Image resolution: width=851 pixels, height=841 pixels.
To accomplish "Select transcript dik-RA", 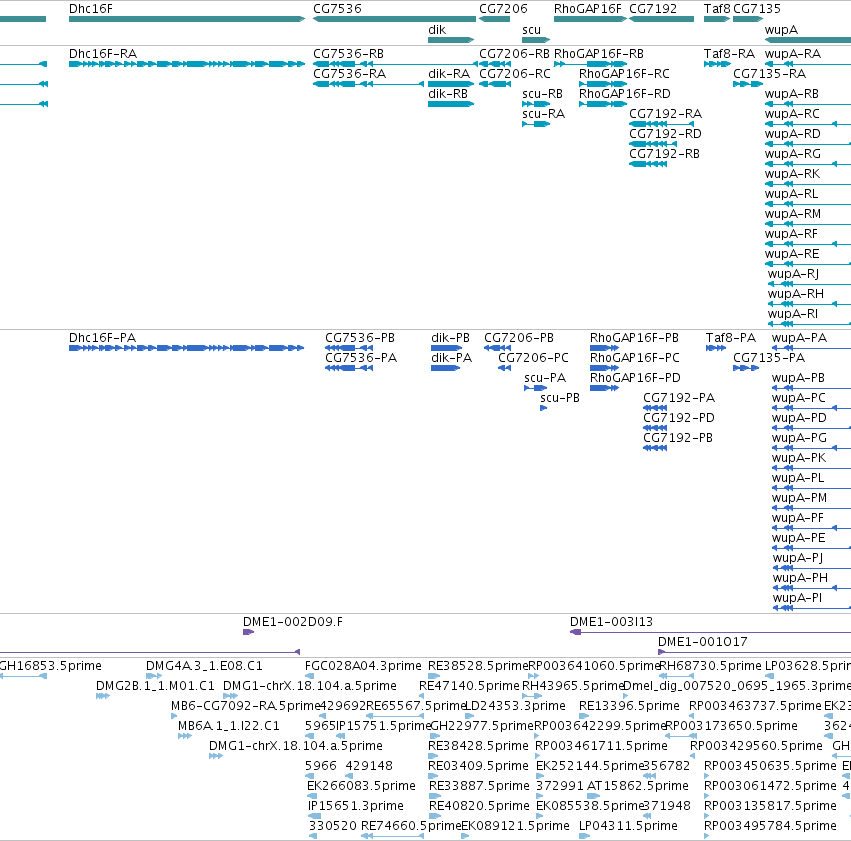I will (449, 74).
